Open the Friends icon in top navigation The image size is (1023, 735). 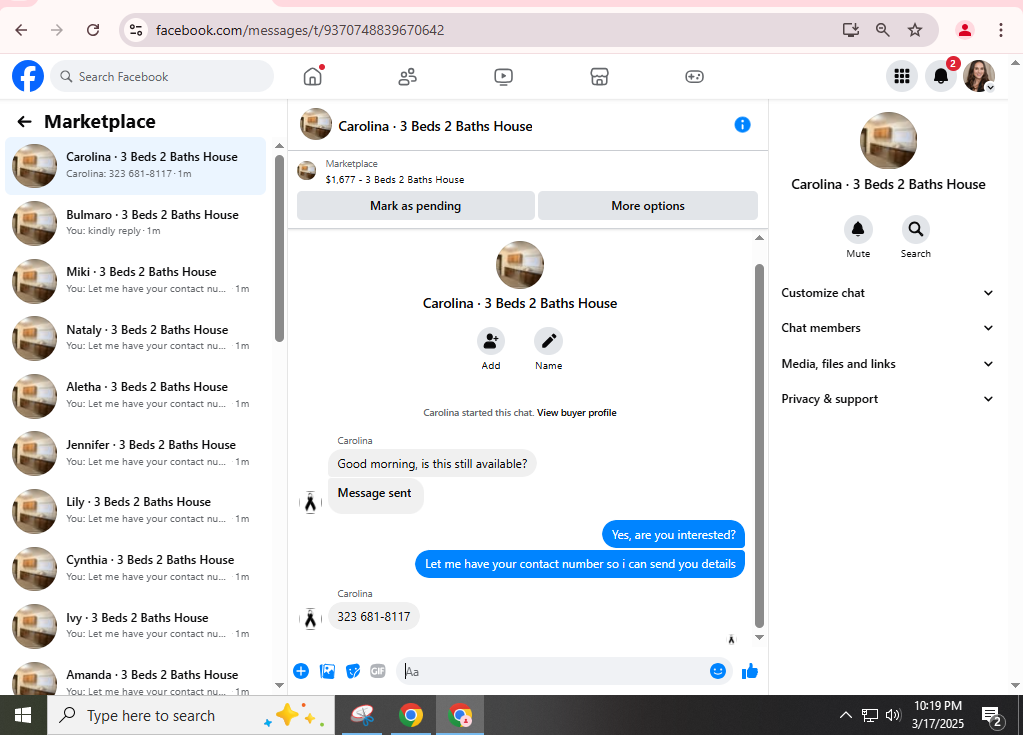(x=408, y=77)
